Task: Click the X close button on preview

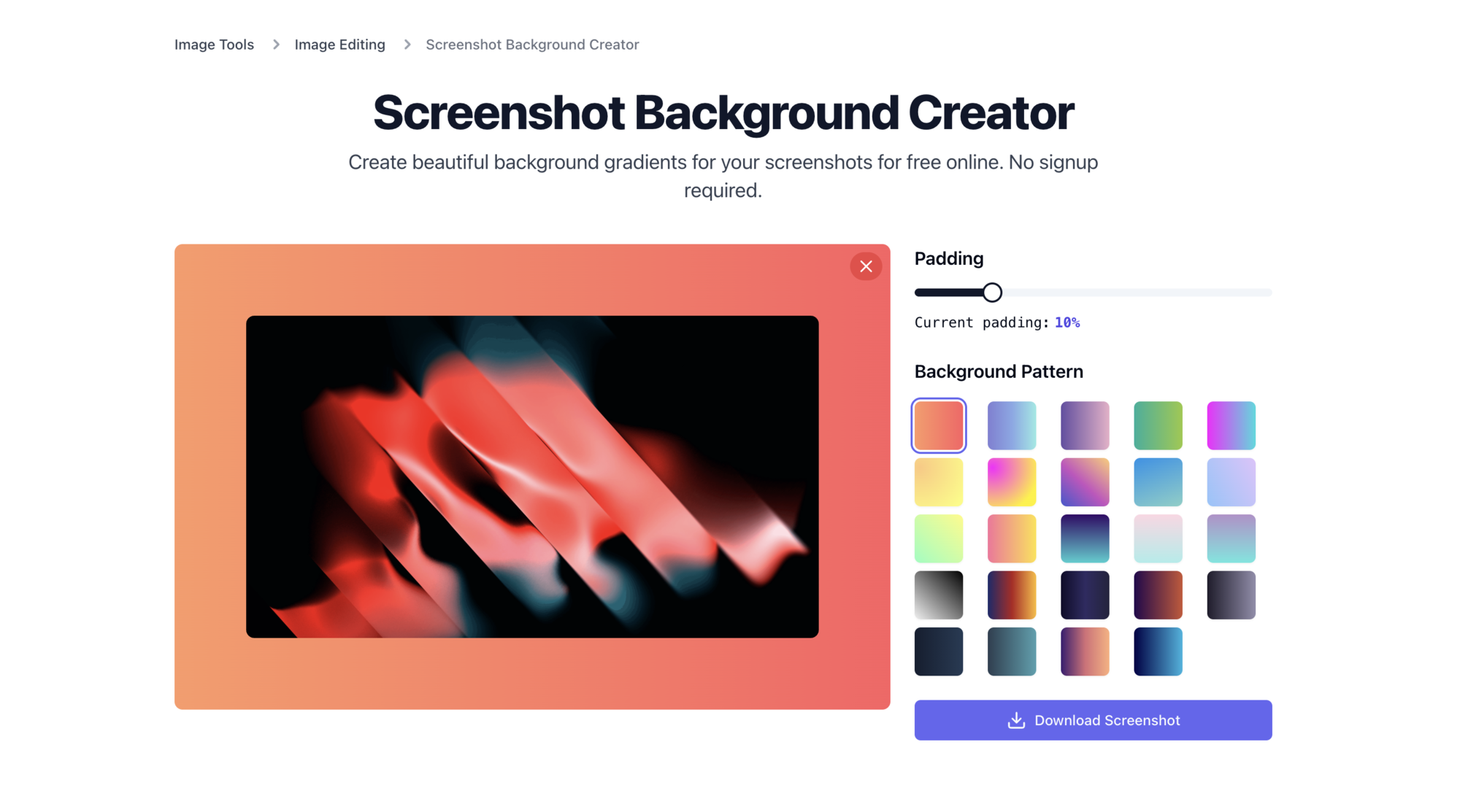Action: point(865,266)
